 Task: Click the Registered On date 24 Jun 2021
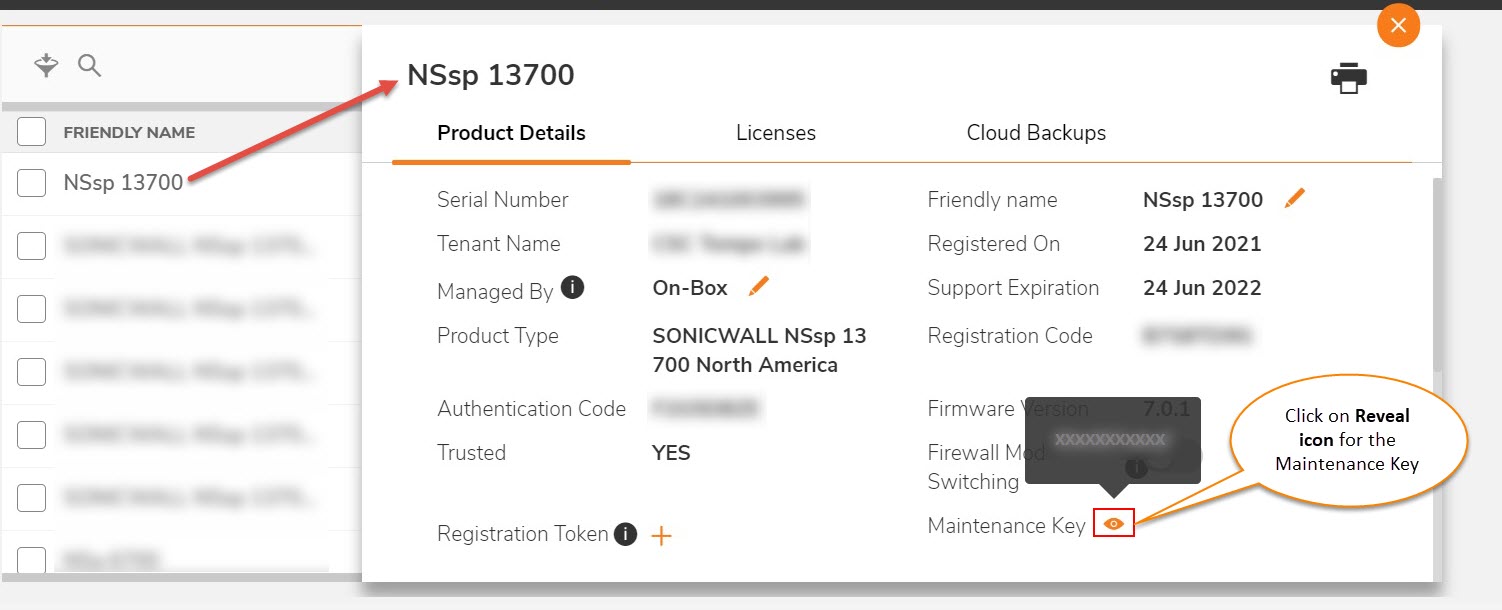tap(1202, 244)
